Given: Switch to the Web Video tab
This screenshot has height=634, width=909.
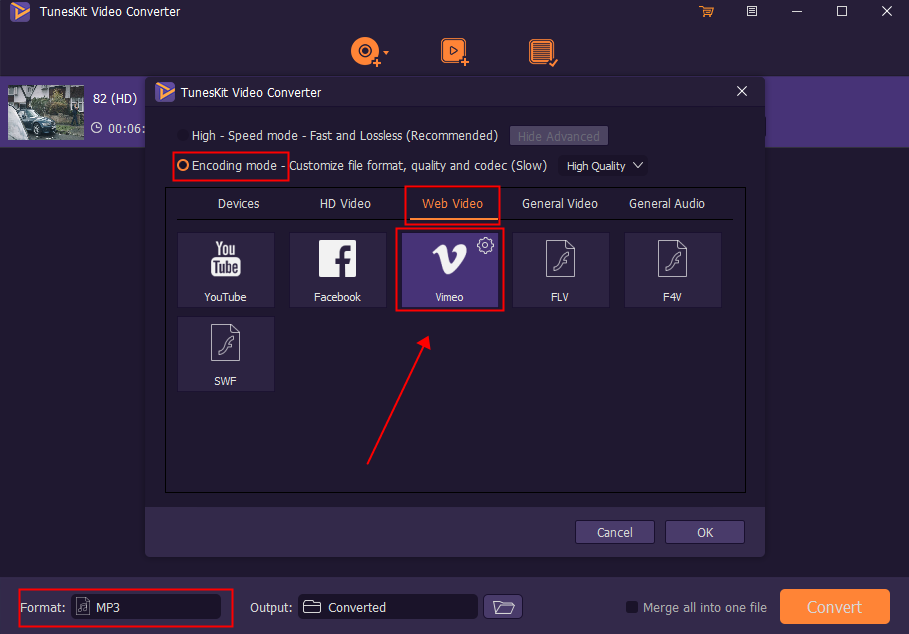Looking at the screenshot, I should coord(452,204).
